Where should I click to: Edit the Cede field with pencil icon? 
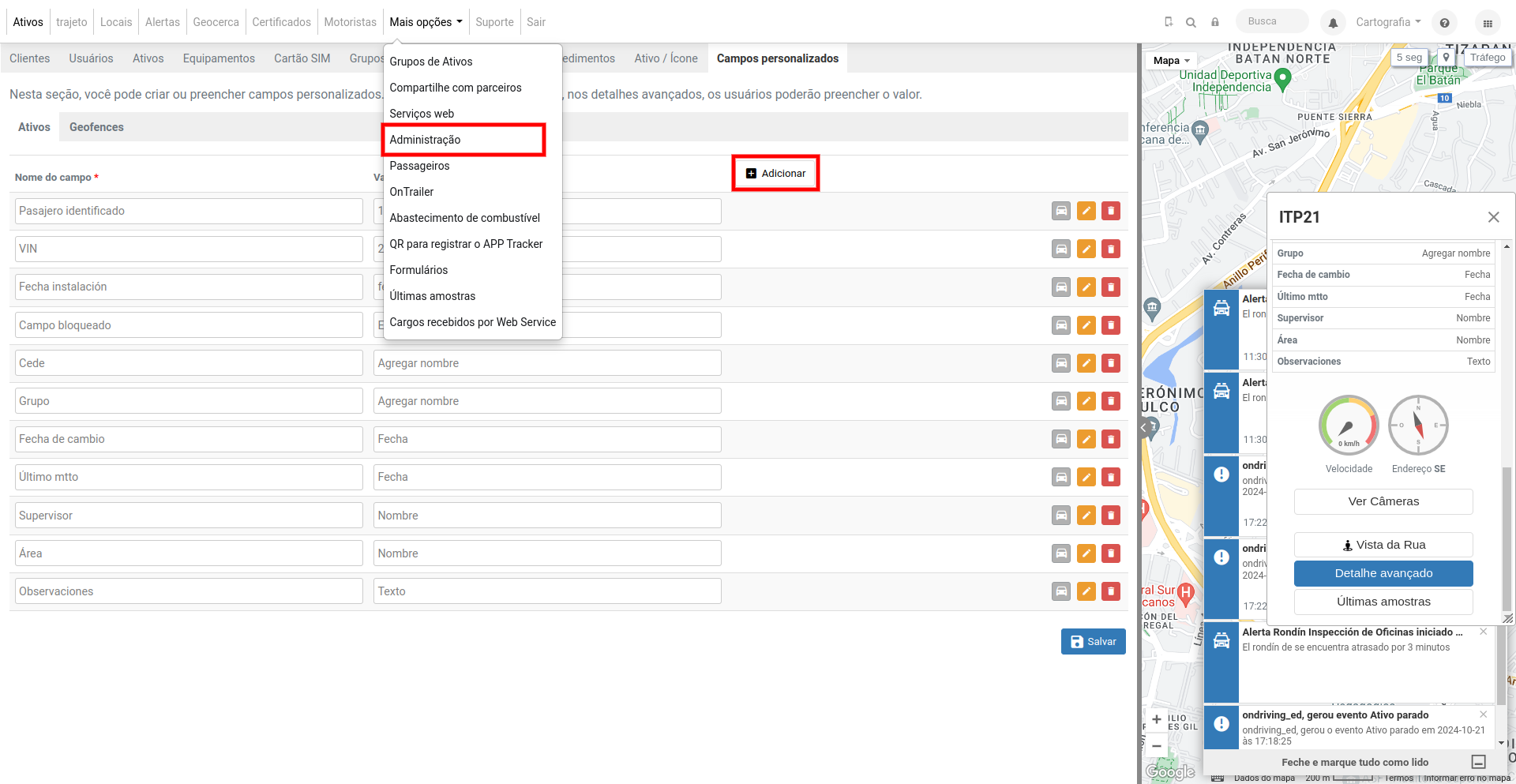click(x=1086, y=363)
